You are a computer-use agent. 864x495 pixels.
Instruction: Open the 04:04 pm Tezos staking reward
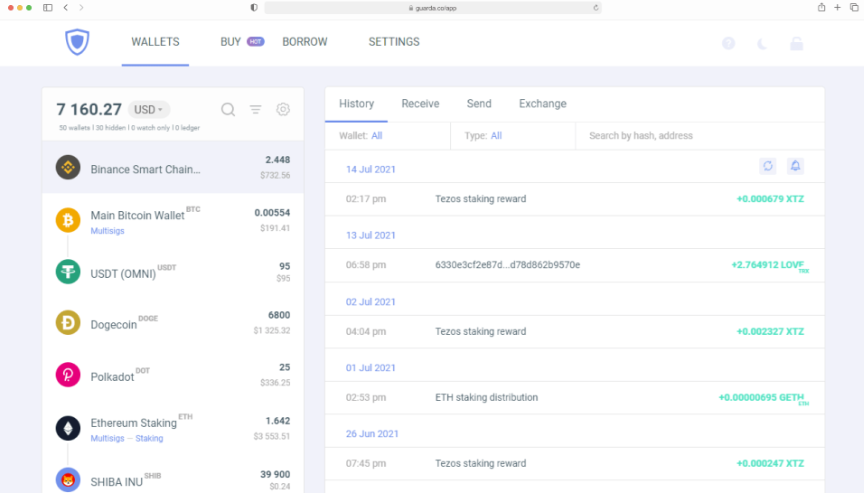[575, 331]
